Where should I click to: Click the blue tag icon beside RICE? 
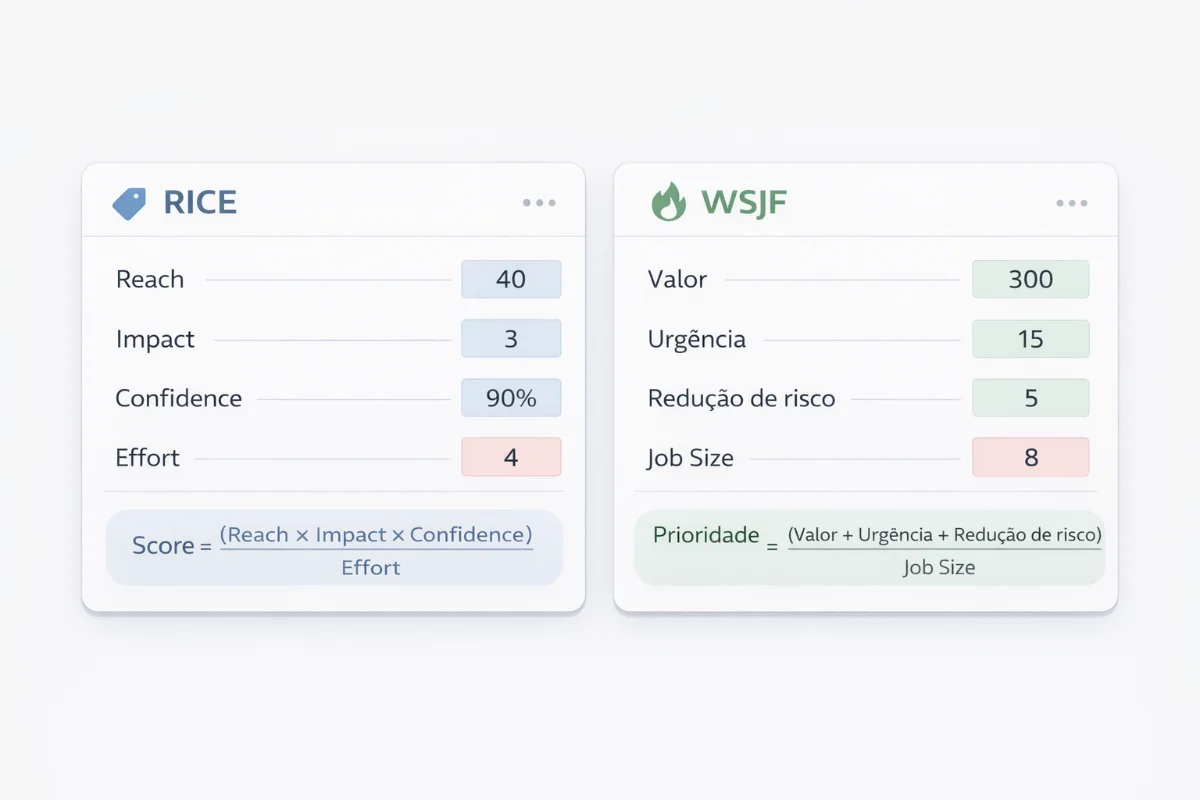pyautogui.click(x=129, y=203)
